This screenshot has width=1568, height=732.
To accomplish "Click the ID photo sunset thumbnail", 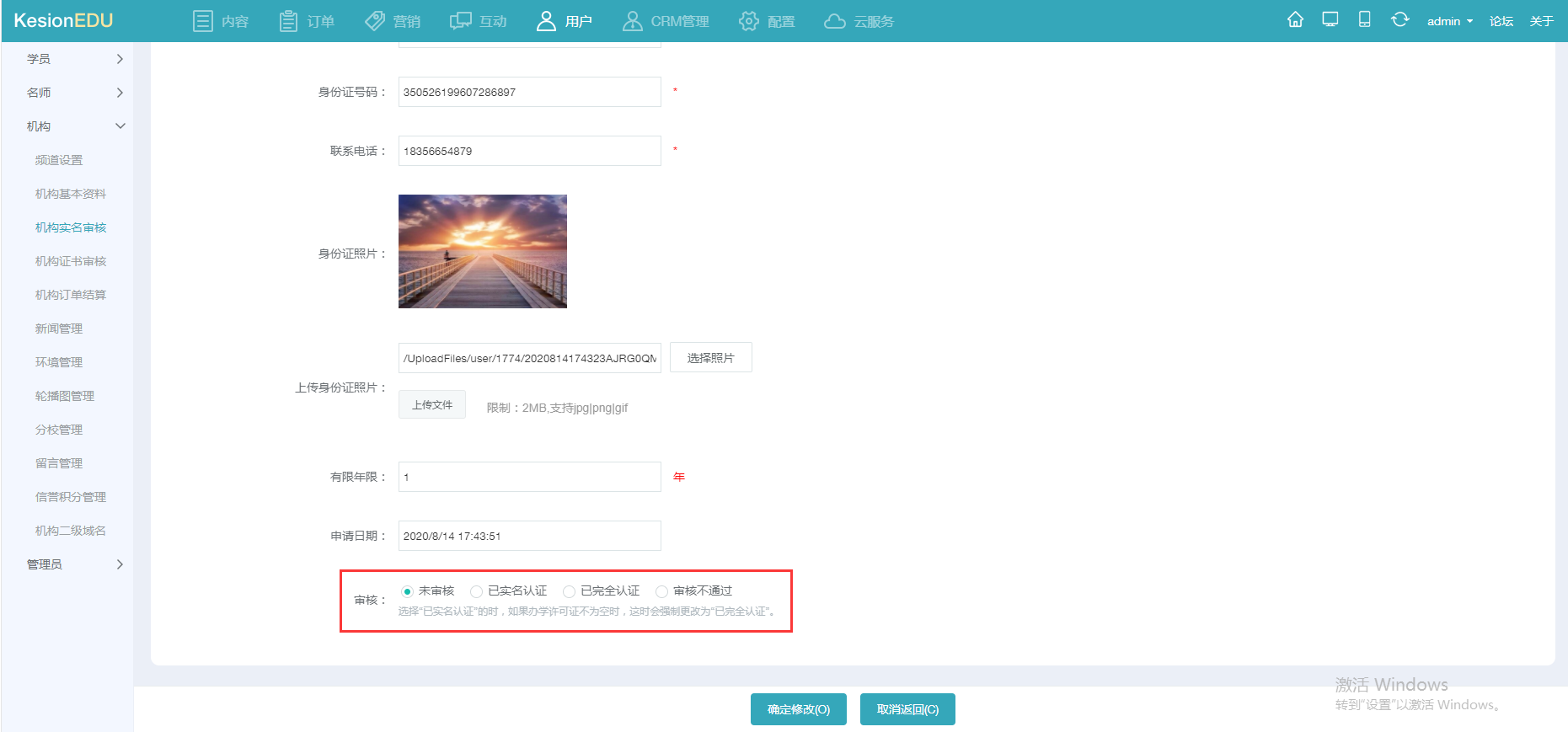I will click(483, 251).
